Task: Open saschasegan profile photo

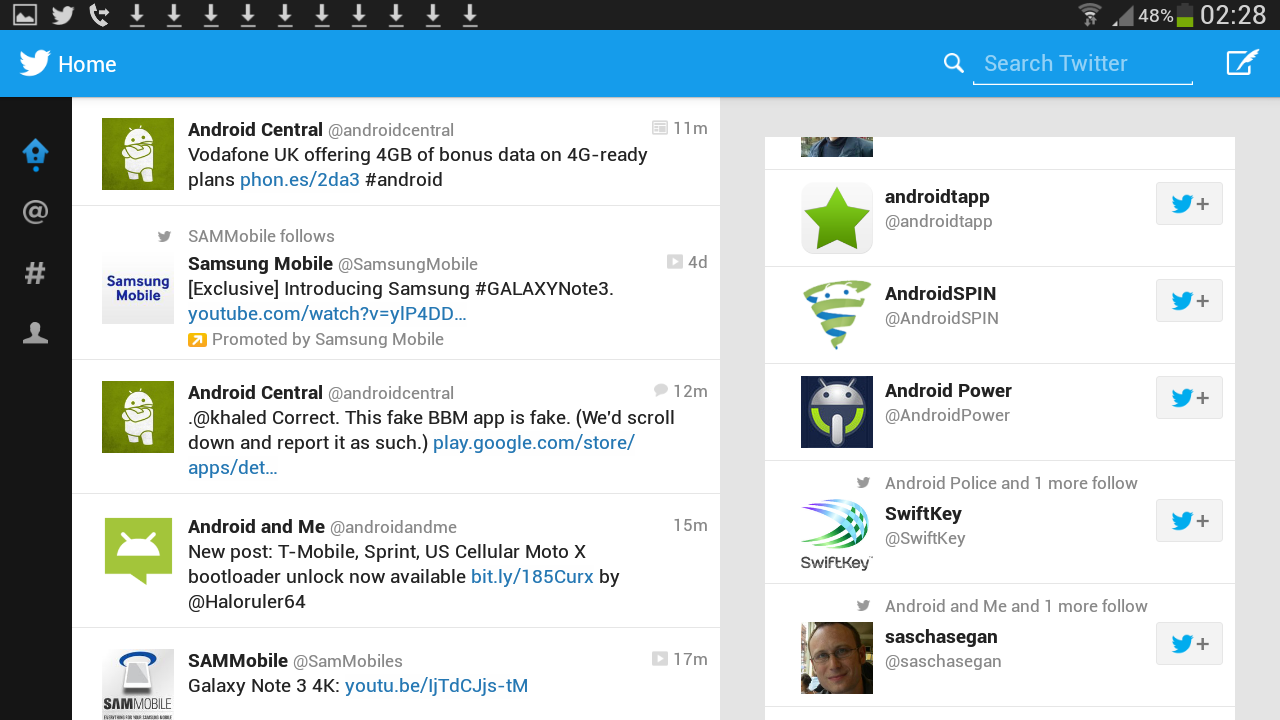Action: [x=837, y=658]
